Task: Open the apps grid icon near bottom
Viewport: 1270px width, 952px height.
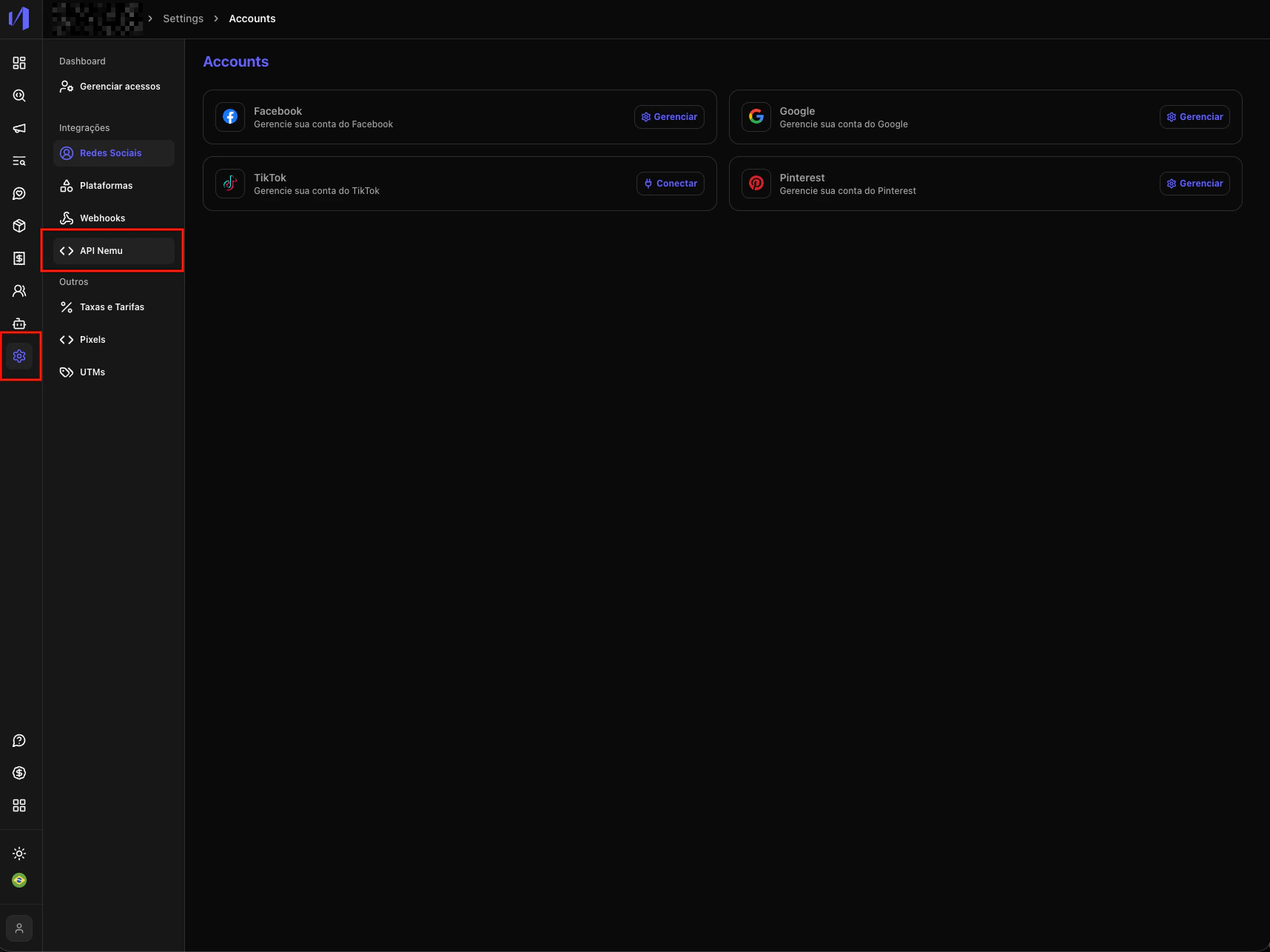Action: (x=19, y=805)
